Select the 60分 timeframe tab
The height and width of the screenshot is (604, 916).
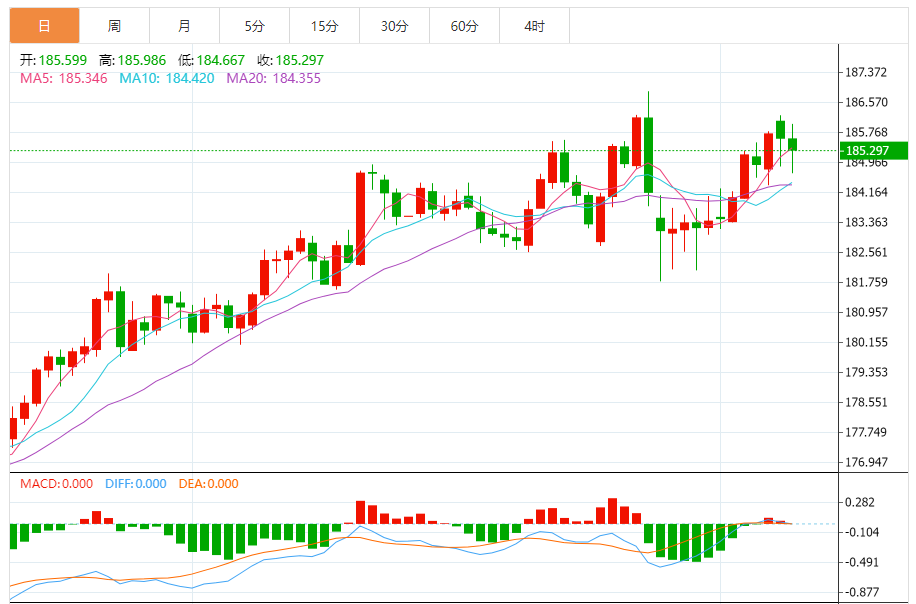tap(464, 26)
